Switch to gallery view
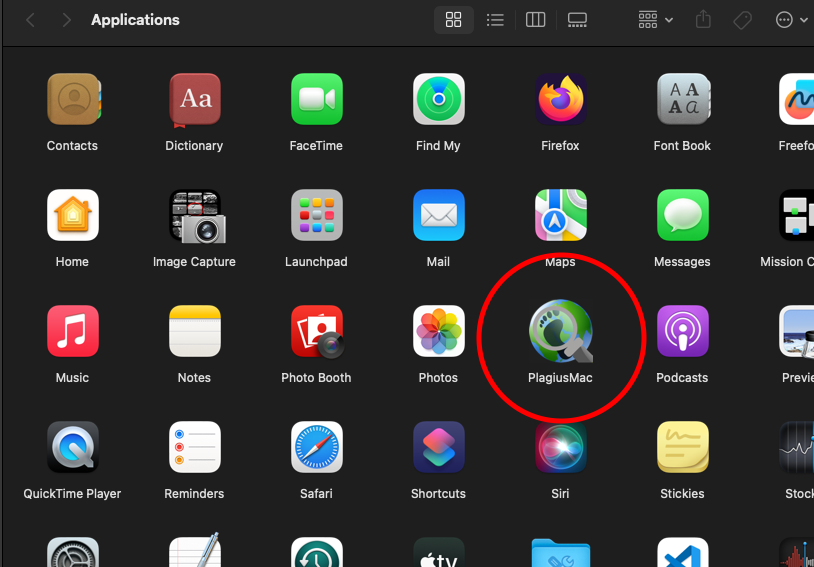The height and width of the screenshot is (567, 814). tap(577, 20)
